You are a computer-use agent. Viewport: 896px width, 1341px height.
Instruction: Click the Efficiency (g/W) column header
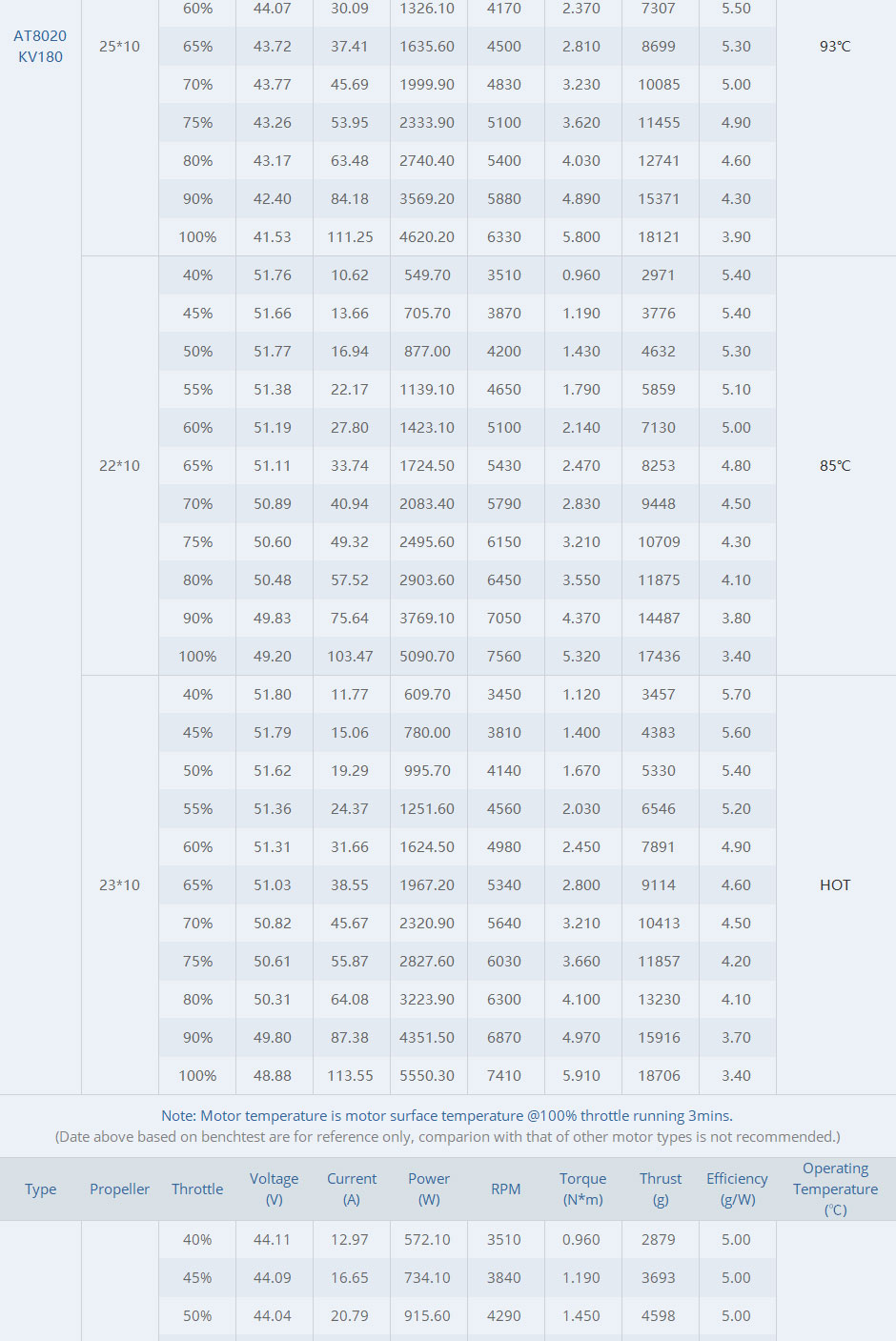[x=737, y=1189]
